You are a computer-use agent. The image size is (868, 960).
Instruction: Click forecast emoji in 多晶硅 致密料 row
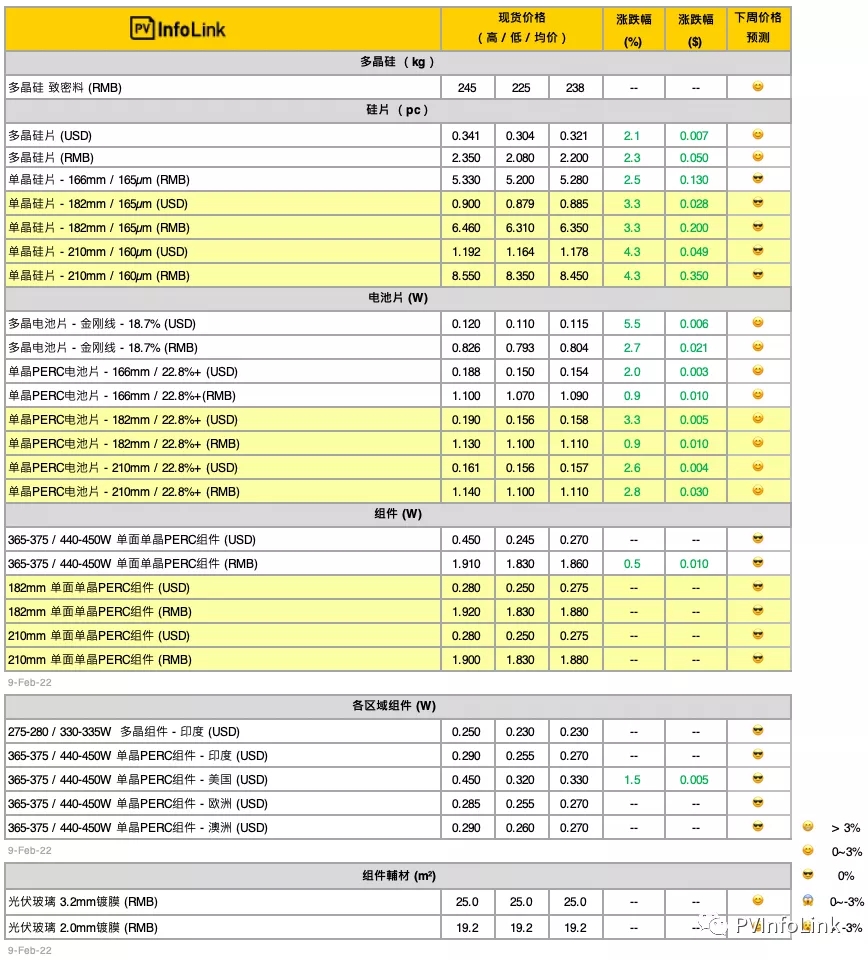[758, 87]
